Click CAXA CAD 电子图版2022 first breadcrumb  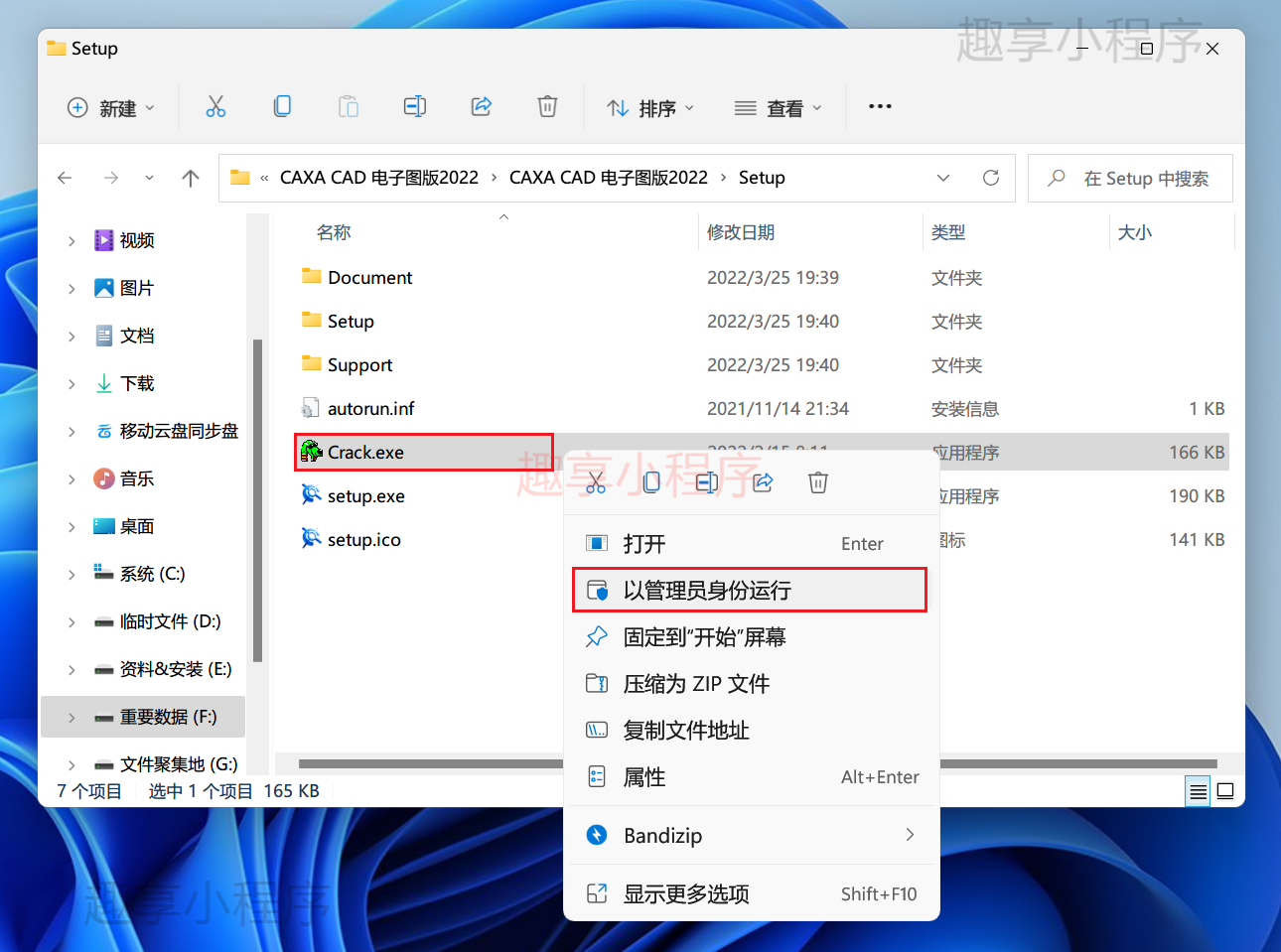tap(379, 178)
